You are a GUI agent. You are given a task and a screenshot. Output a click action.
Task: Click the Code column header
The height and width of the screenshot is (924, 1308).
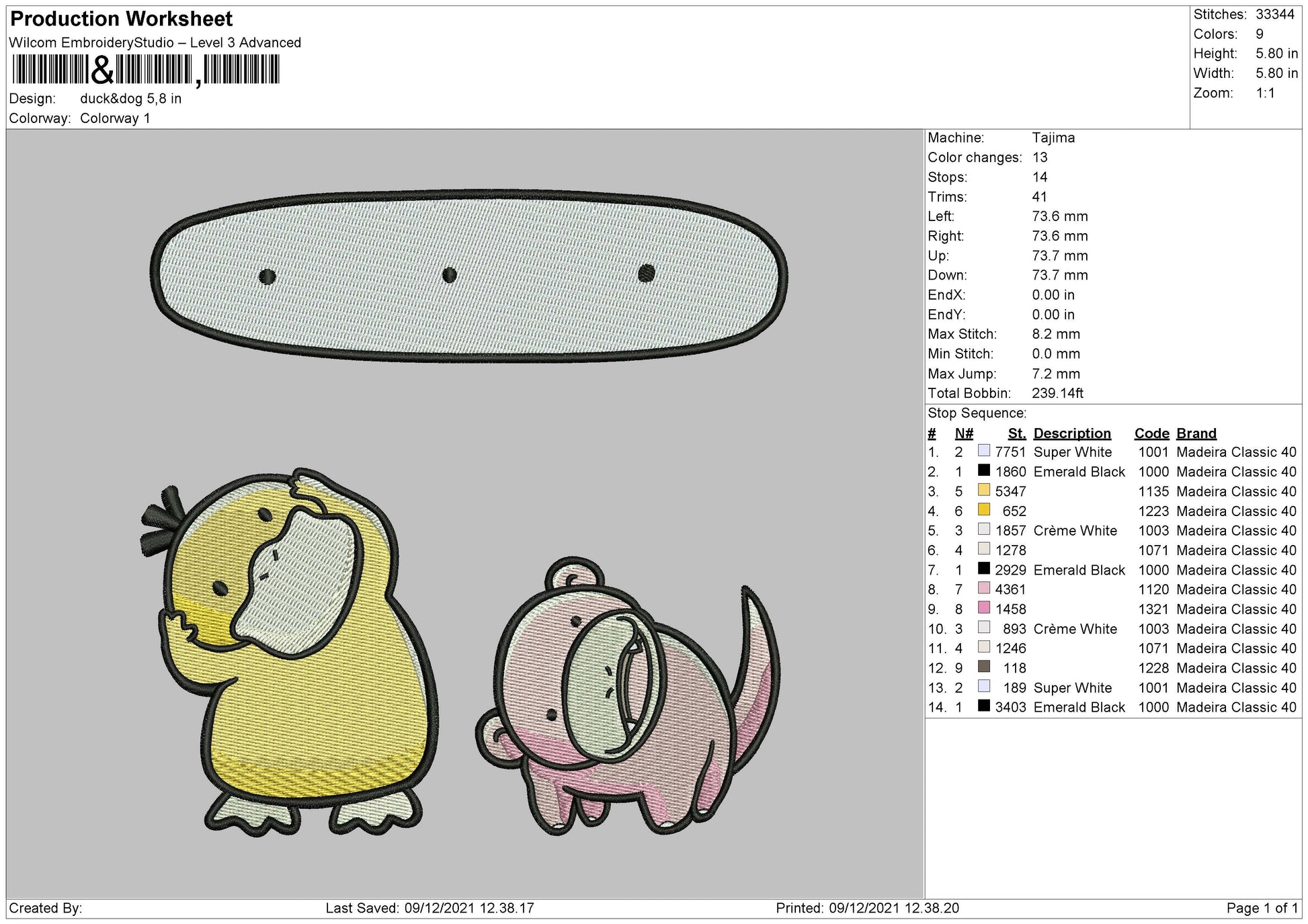(x=1152, y=433)
